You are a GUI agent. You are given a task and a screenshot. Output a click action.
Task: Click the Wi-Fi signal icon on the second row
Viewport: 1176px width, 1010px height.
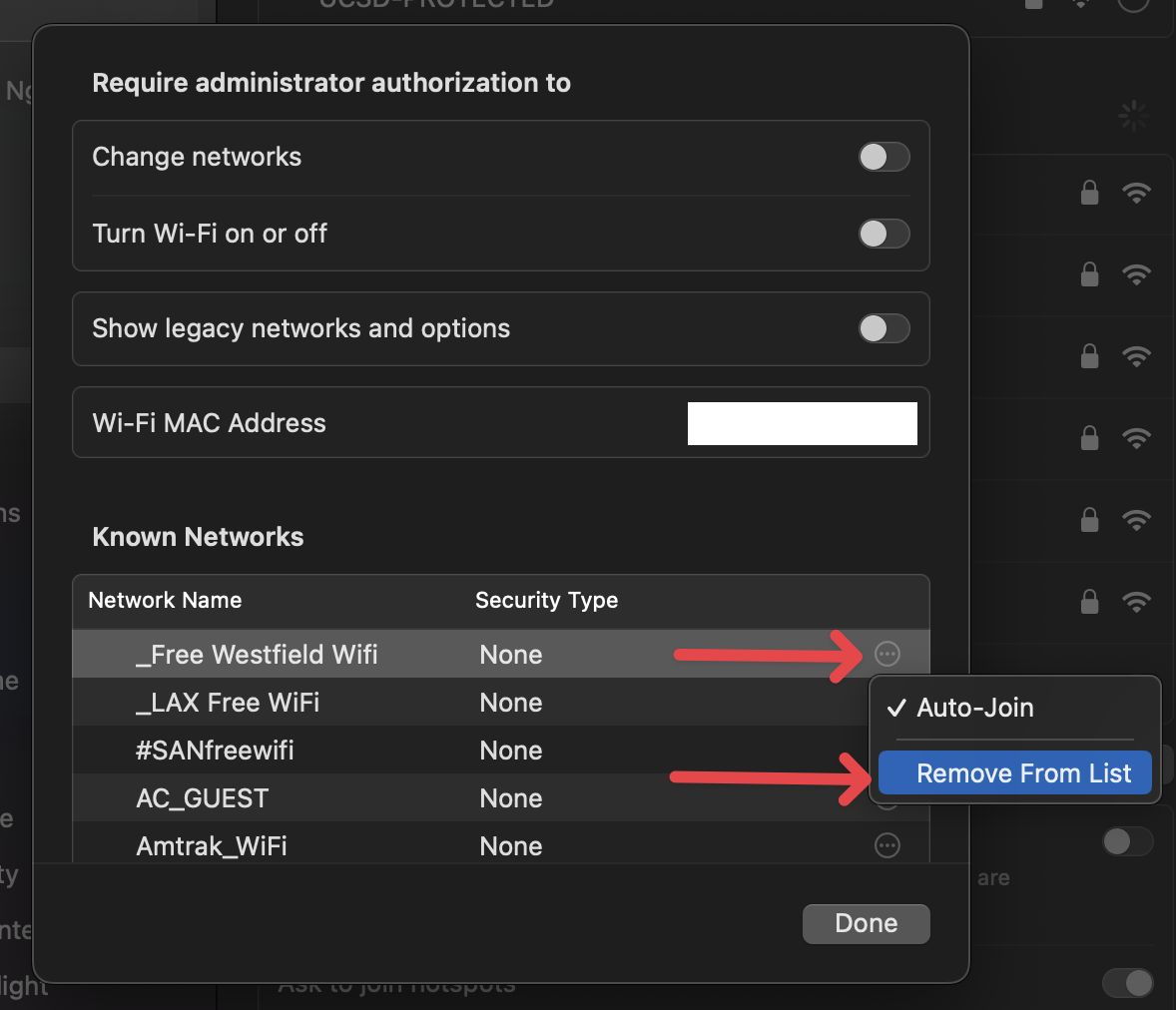[1137, 274]
